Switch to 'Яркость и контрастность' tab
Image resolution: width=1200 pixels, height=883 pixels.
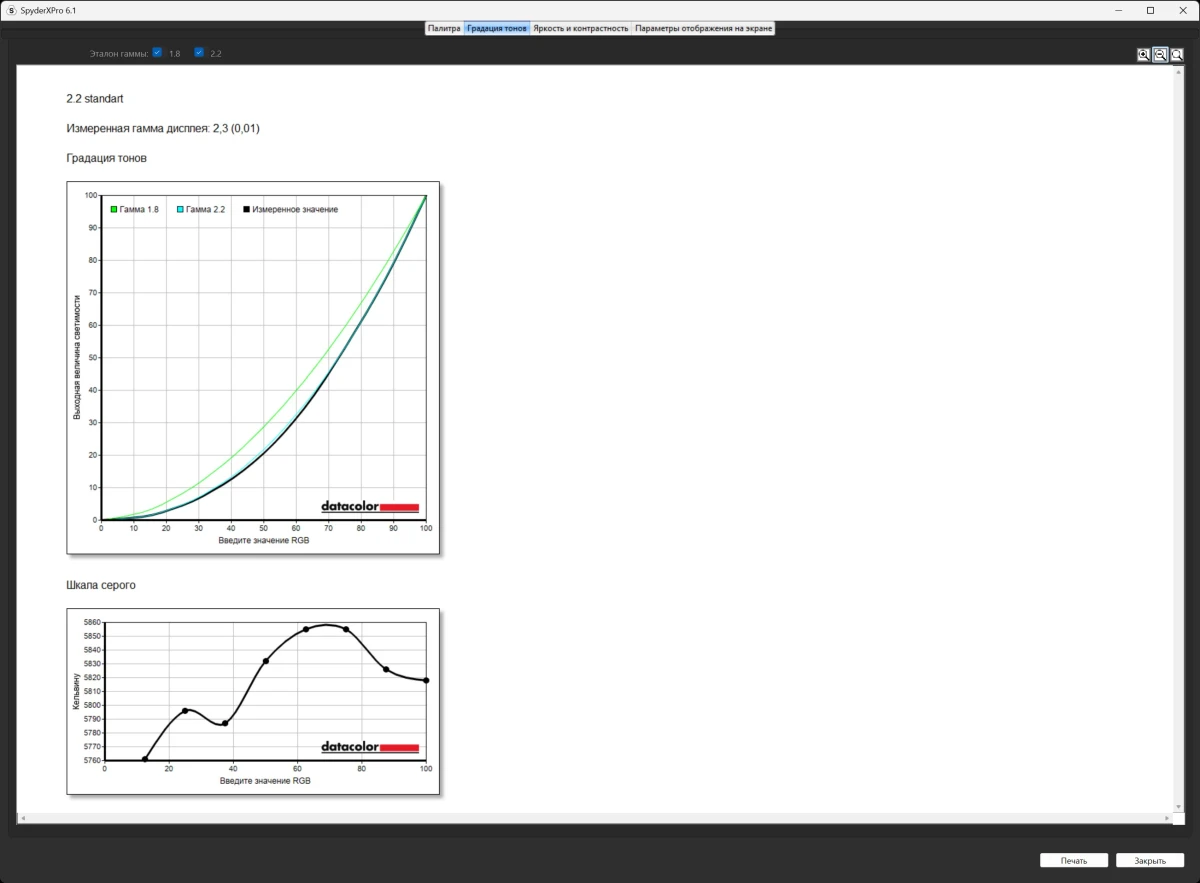click(x=580, y=28)
